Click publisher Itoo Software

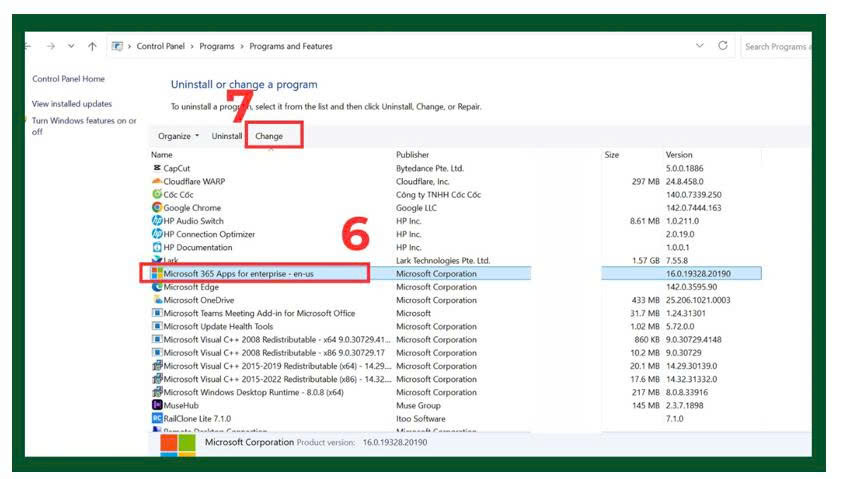(x=420, y=419)
